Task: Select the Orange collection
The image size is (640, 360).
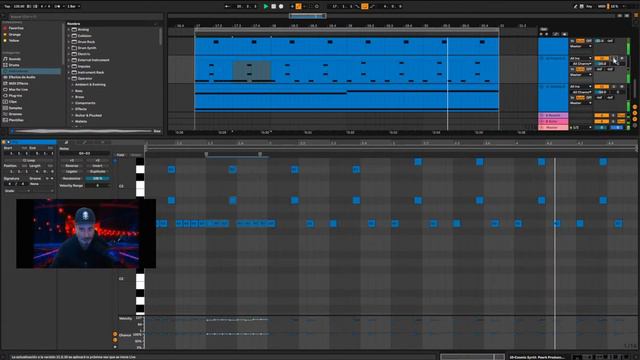Action: coord(14,34)
